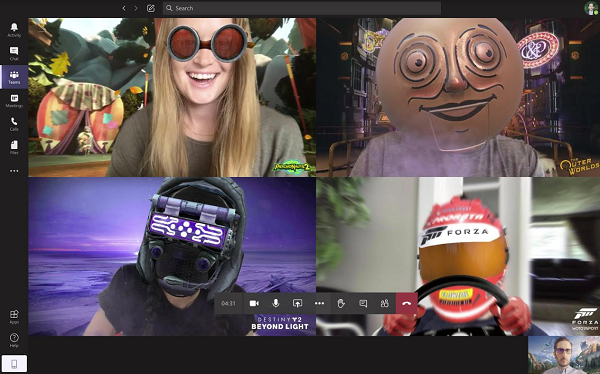The height and width of the screenshot is (374, 600).
Task: Go forward with the right arrow
Action: [x=136, y=8]
